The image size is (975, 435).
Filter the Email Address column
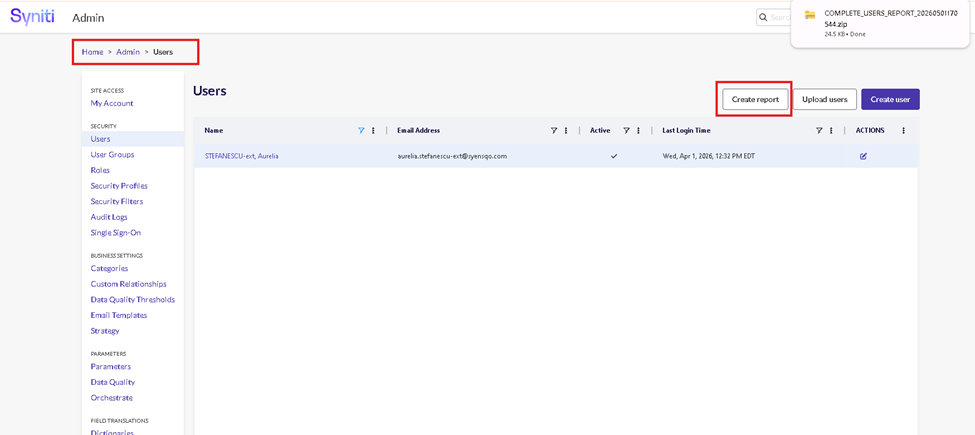554,131
